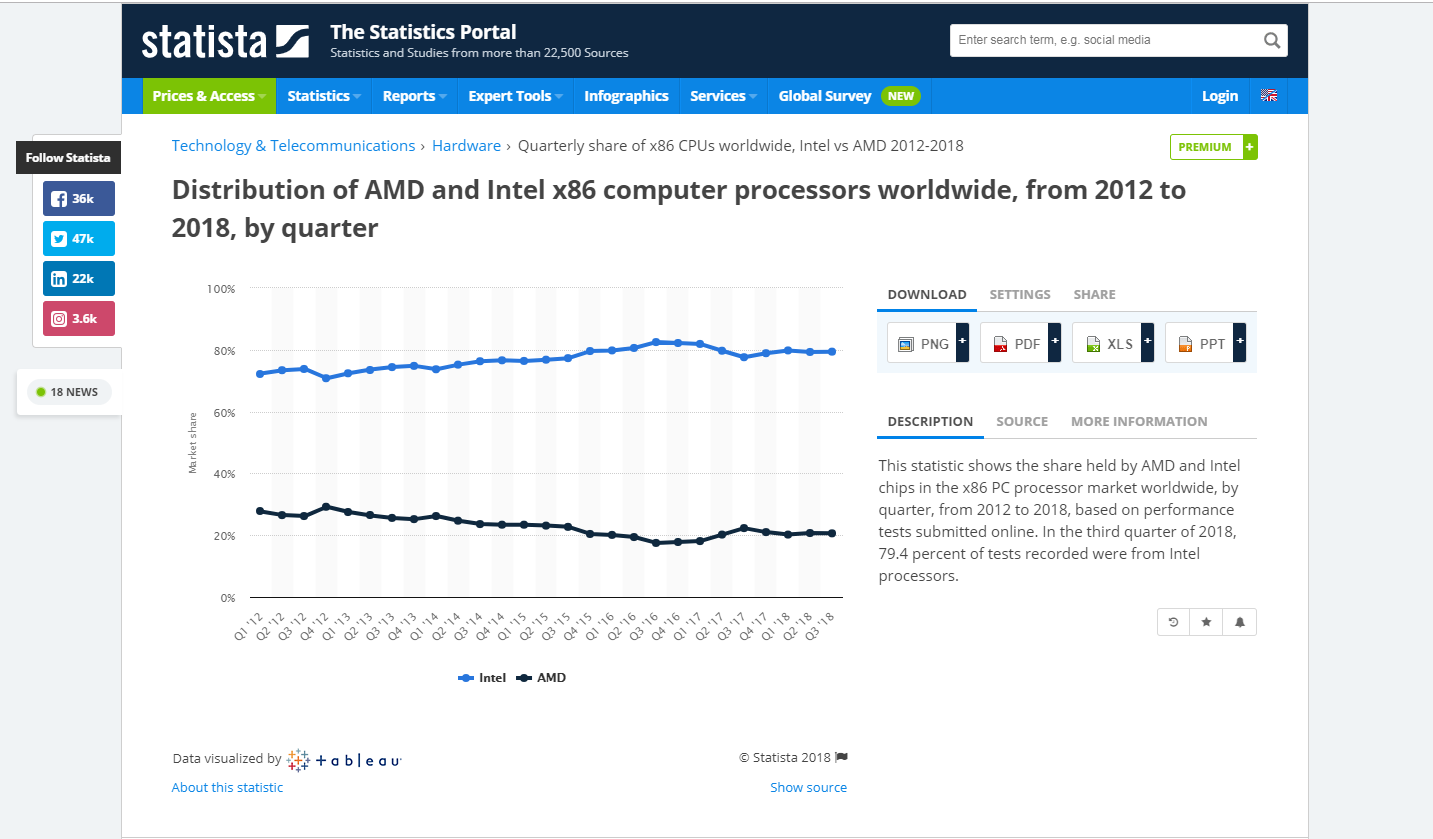Switch to the More Information tab
Viewport: 1433px width, 839px height.
[x=1139, y=422]
